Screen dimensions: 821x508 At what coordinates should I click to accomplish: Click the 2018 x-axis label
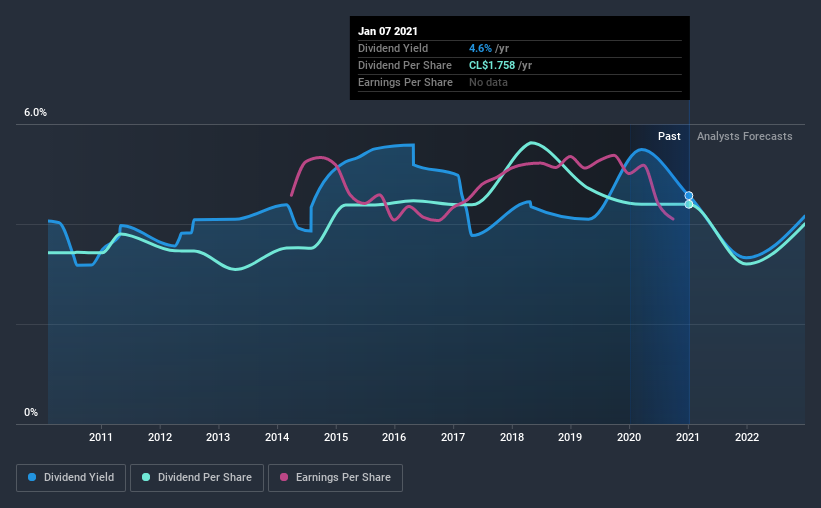[512, 437]
